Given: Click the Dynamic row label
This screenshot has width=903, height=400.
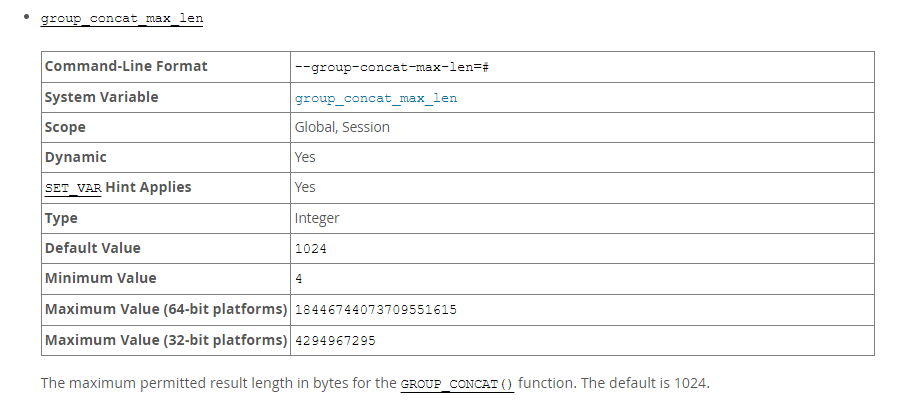Looking at the screenshot, I should coord(75,157).
